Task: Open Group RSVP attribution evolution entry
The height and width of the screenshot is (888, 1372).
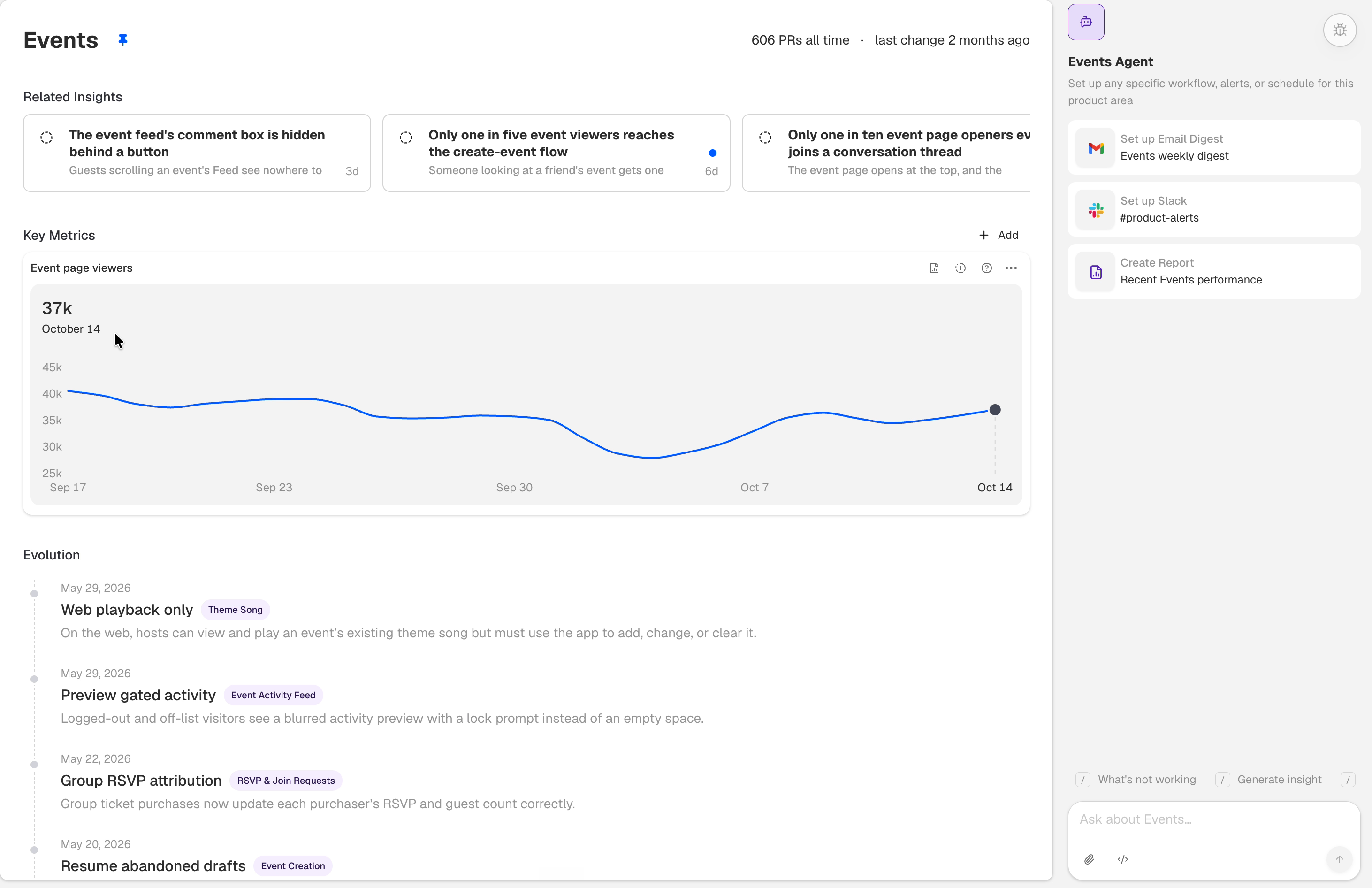Action: [141, 780]
